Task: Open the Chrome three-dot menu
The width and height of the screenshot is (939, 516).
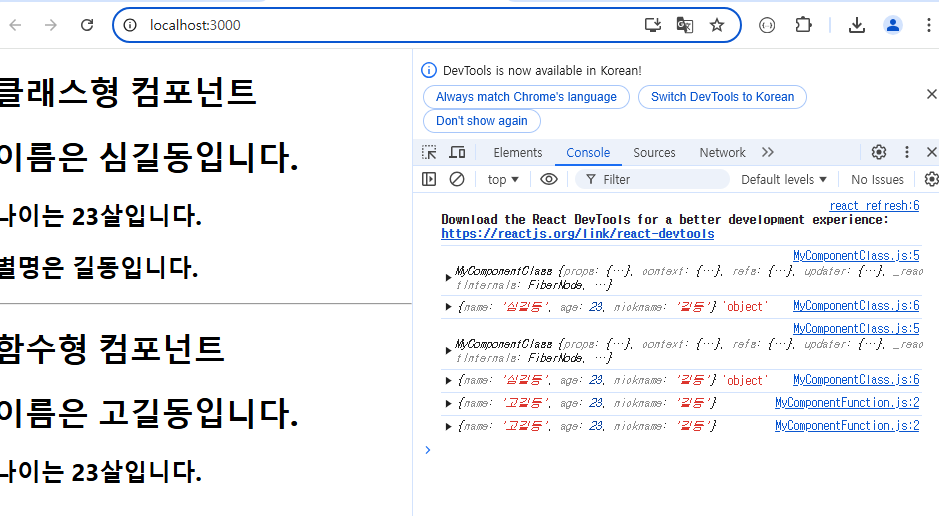Action: click(x=928, y=25)
